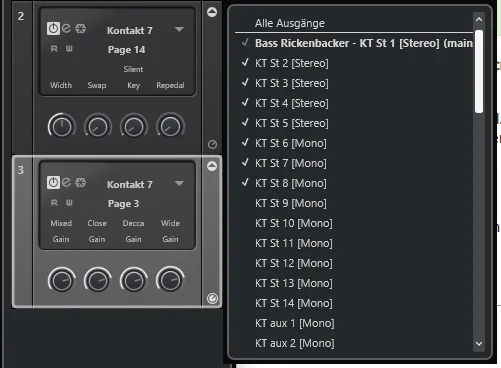Open output activation arrow for slot 3

[x=212, y=166]
